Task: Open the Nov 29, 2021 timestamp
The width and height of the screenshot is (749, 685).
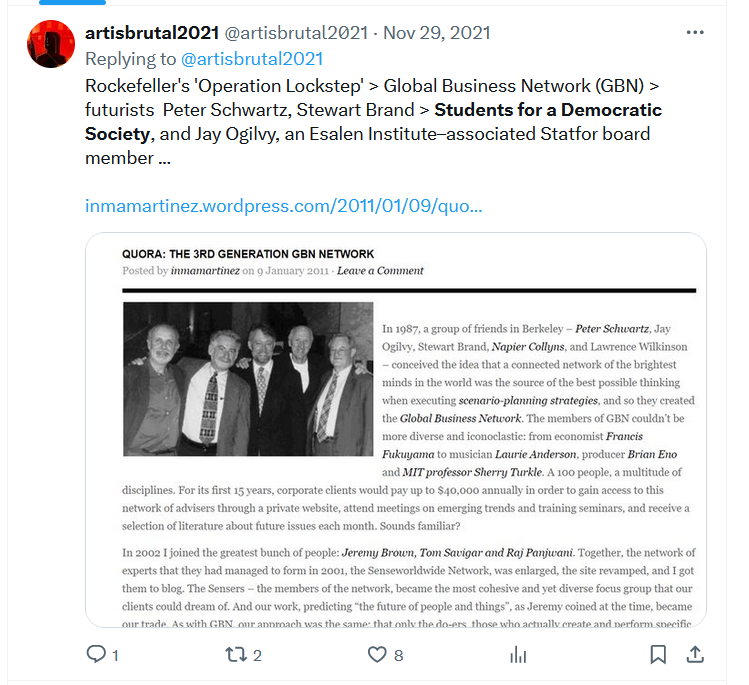Action: (x=437, y=33)
